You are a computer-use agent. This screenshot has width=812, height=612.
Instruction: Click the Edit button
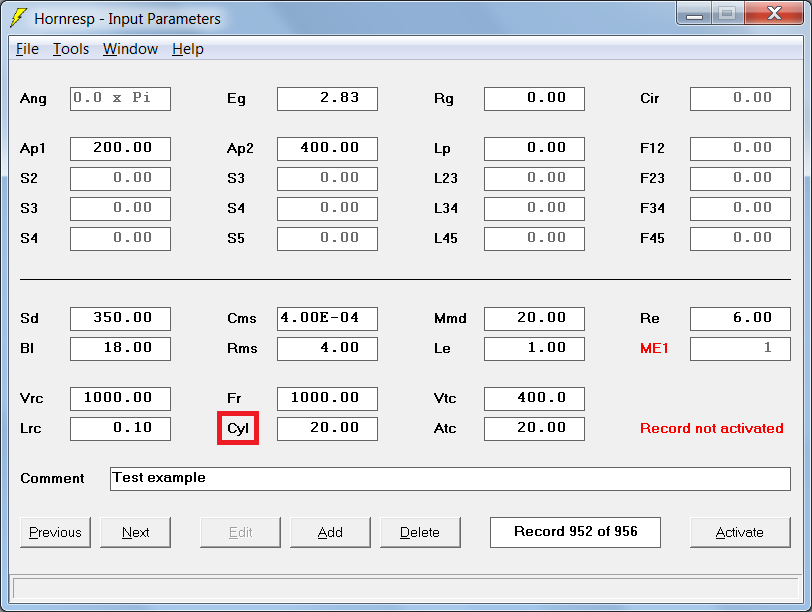tap(240, 532)
